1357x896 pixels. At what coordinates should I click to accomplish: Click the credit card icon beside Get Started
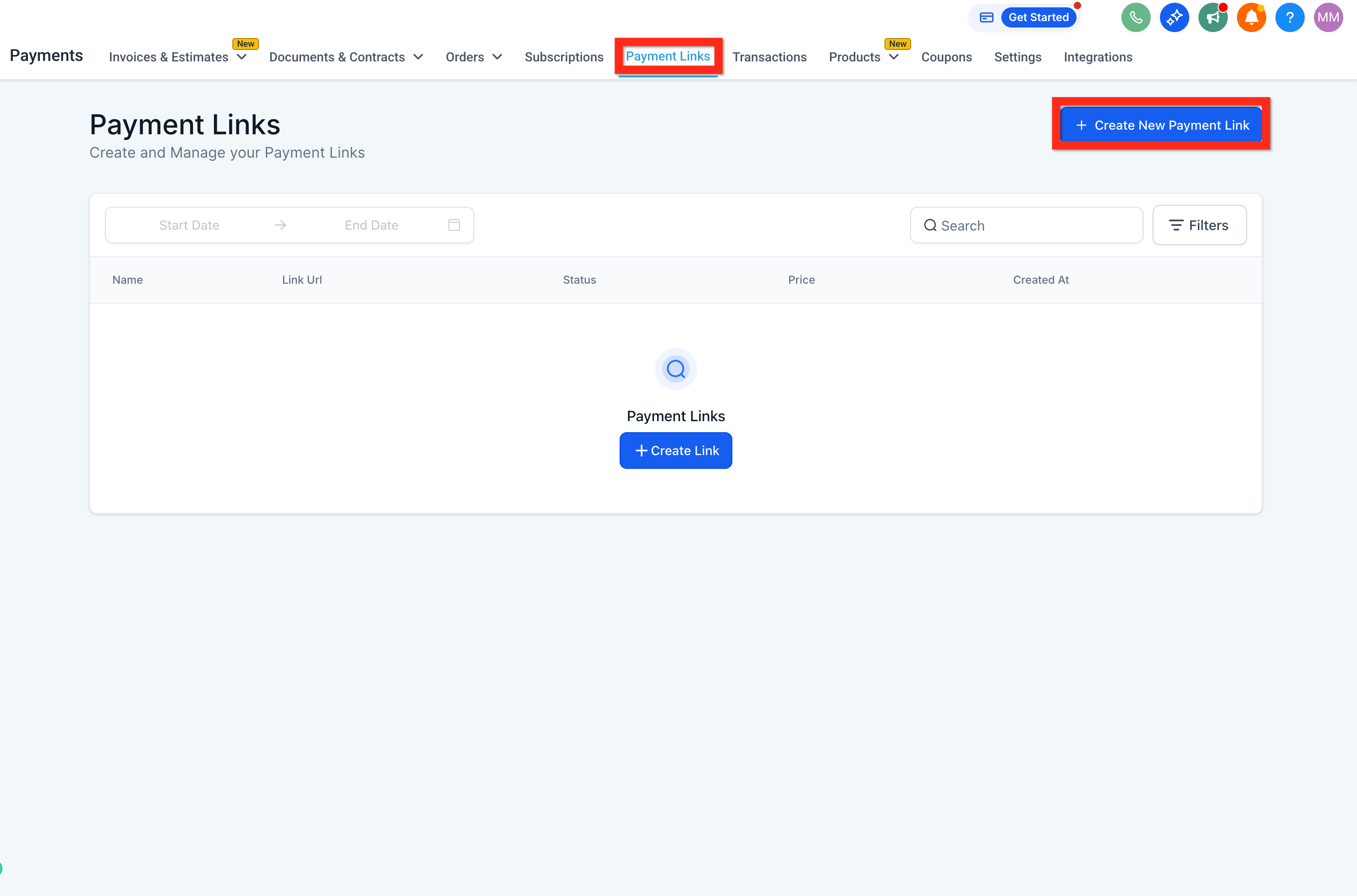[x=986, y=18]
